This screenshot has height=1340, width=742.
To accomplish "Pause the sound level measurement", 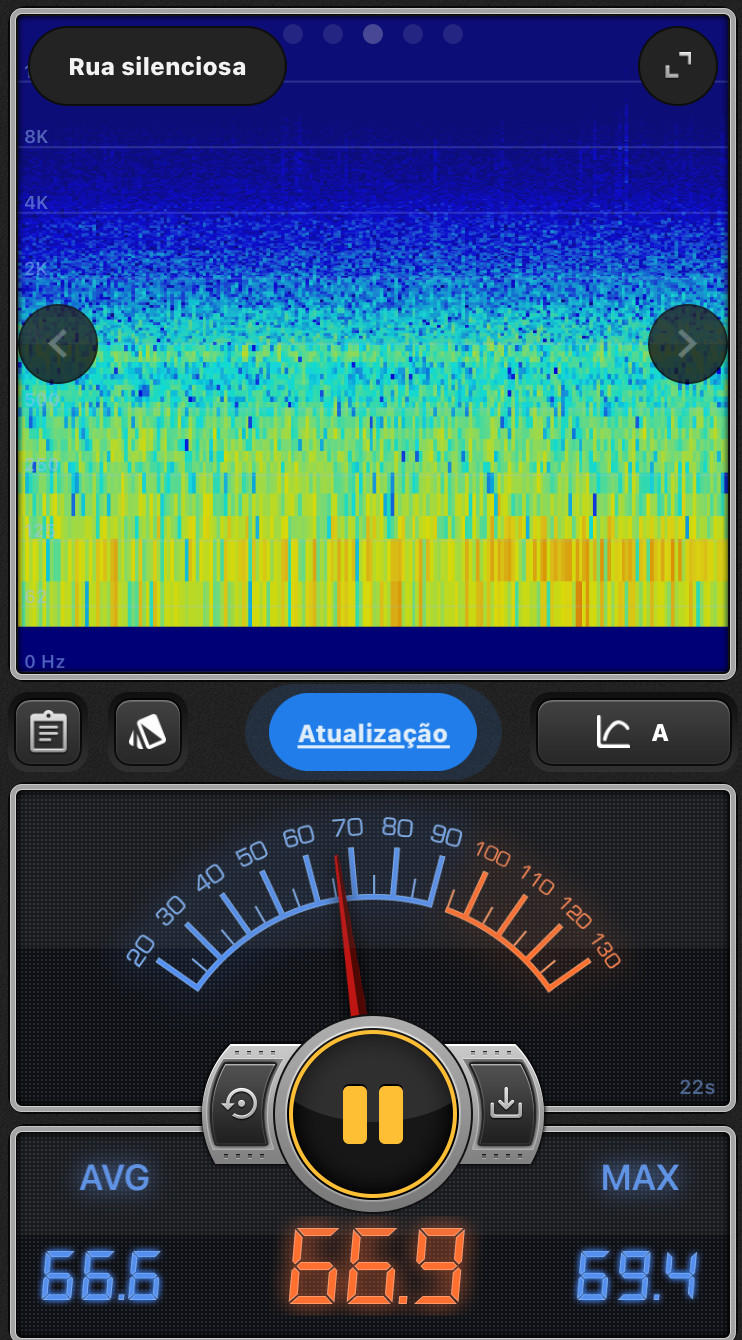I will [x=373, y=1114].
